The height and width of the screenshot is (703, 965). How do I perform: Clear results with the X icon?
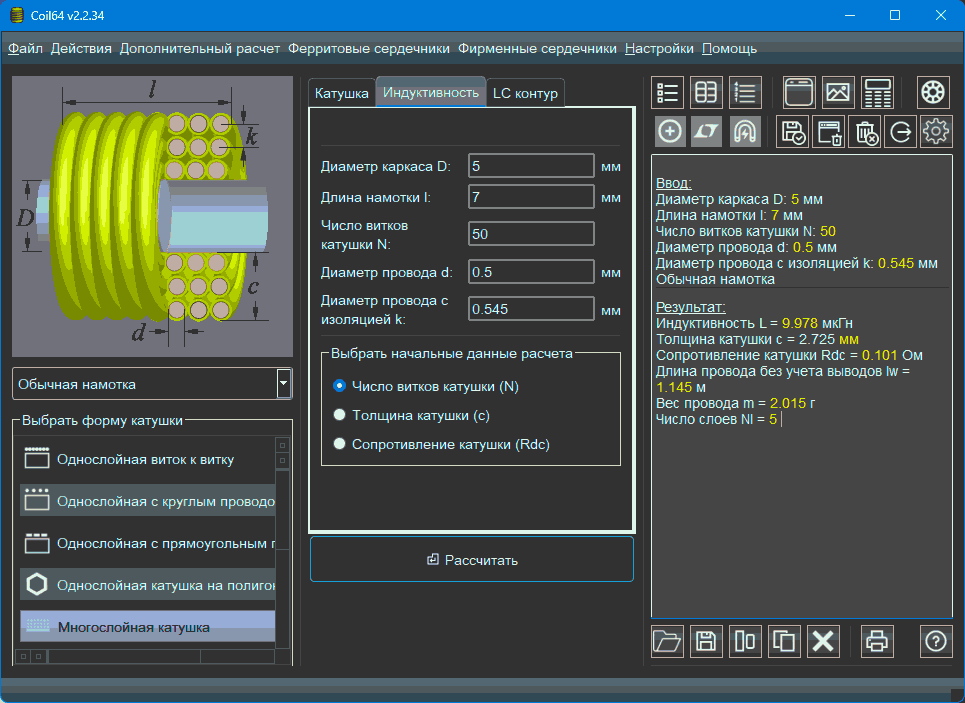coord(823,641)
